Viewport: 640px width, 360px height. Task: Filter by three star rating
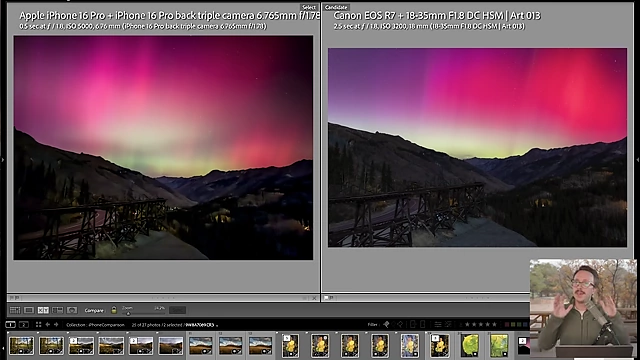click(481, 324)
